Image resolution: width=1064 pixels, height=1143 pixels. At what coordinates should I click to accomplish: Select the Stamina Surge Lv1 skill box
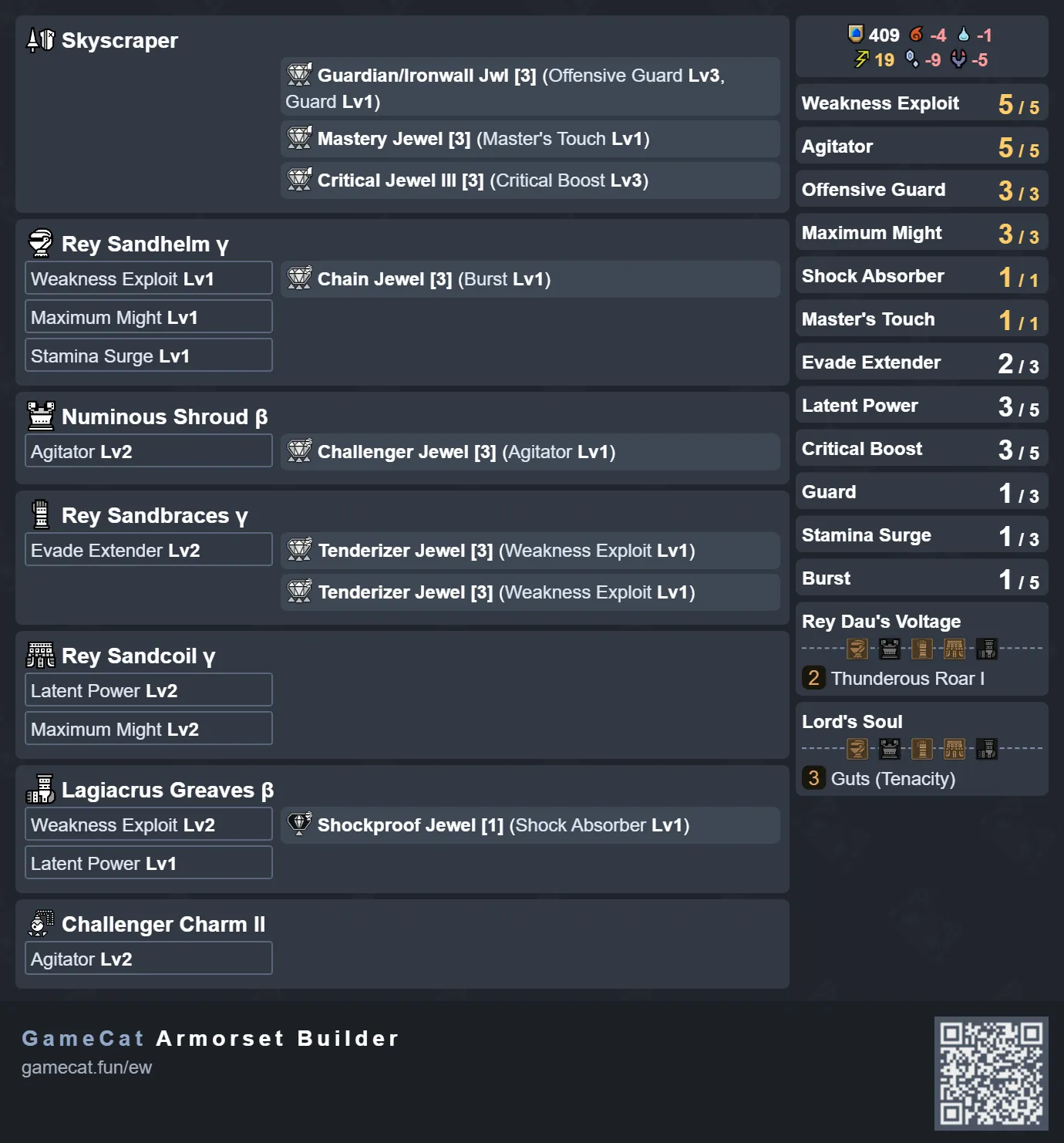[x=149, y=355]
